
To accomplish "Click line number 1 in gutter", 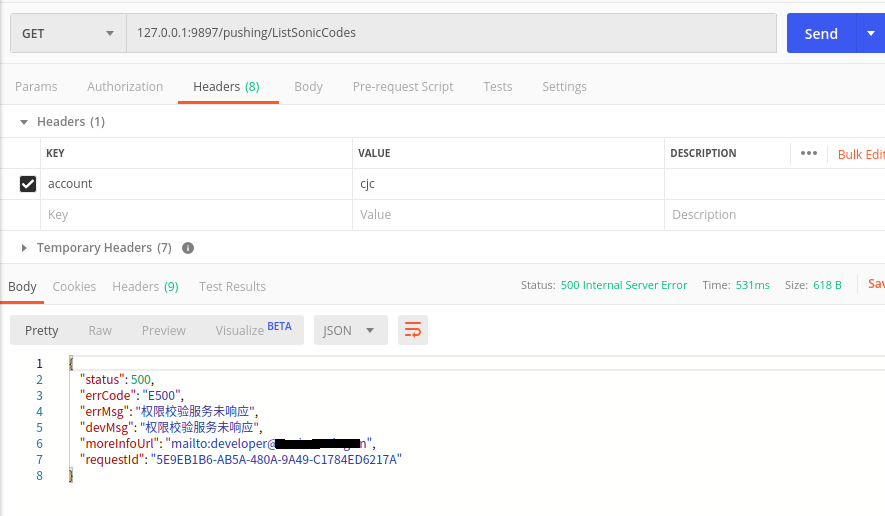I will (40, 363).
